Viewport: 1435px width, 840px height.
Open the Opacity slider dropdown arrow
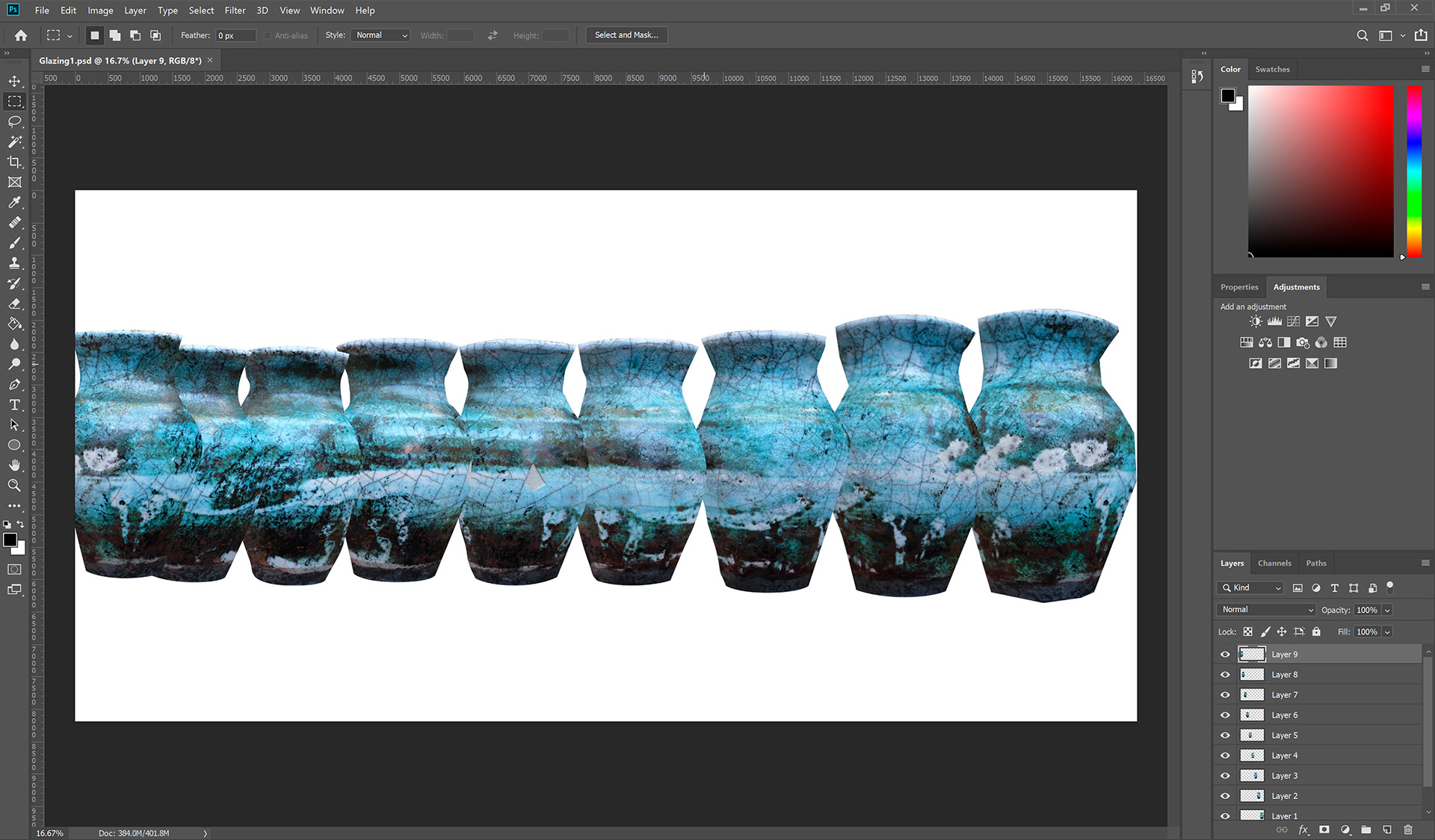1387,610
